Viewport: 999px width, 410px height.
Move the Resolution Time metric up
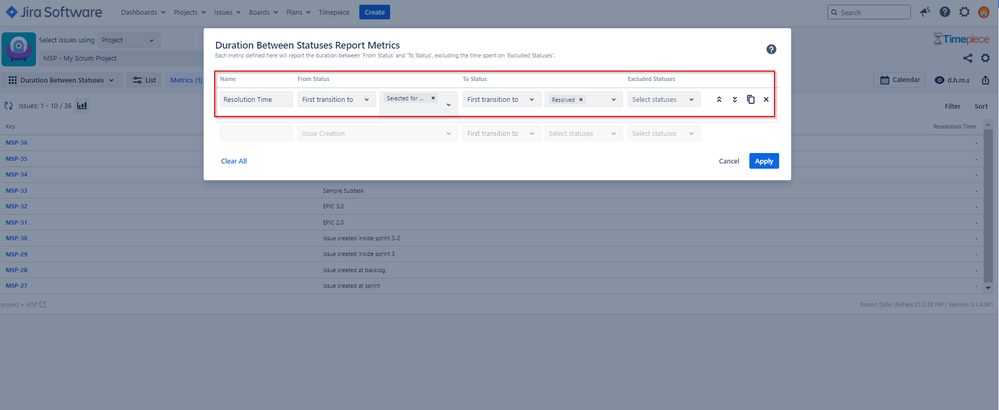pyautogui.click(x=719, y=99)
